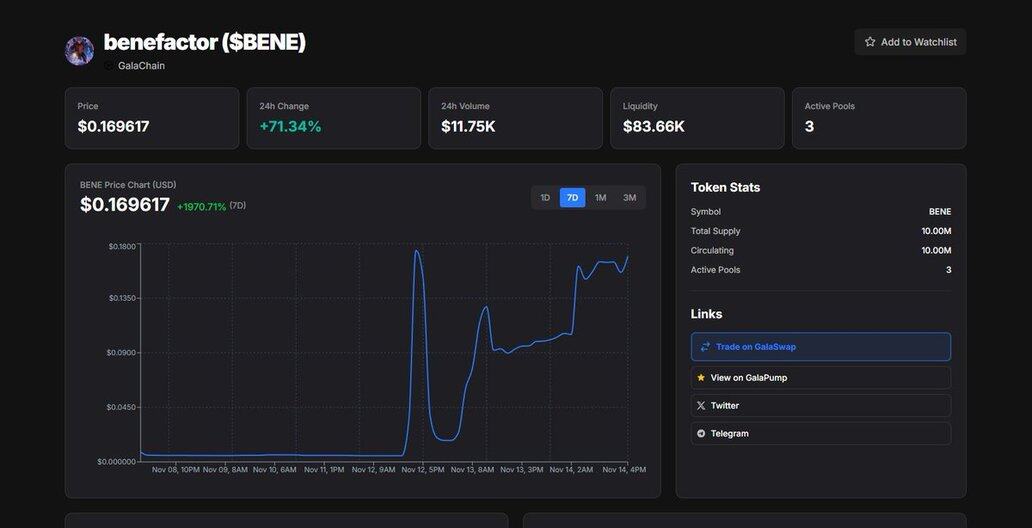Click the Active Pools card at top

878,118
